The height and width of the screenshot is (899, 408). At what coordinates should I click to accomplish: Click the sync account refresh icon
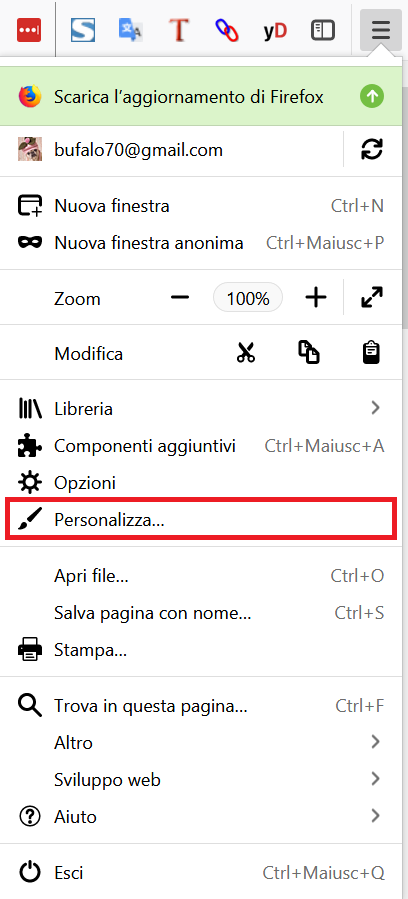372,150
